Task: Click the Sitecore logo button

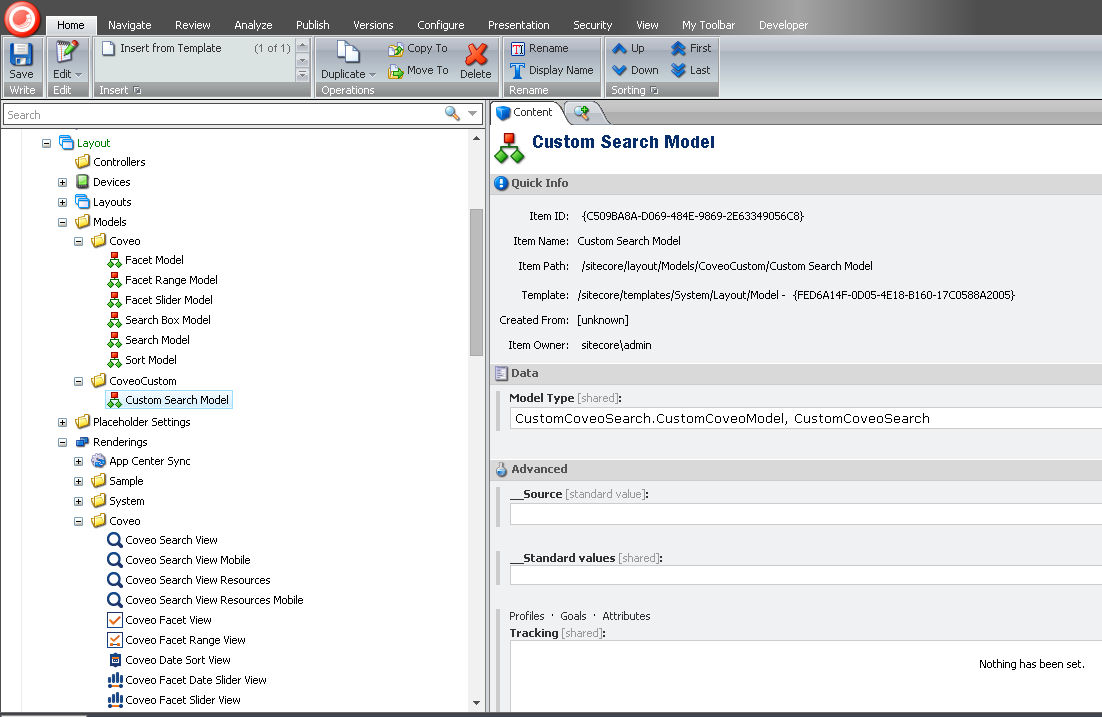Action: pyautogui.click(x=22, y=18)
